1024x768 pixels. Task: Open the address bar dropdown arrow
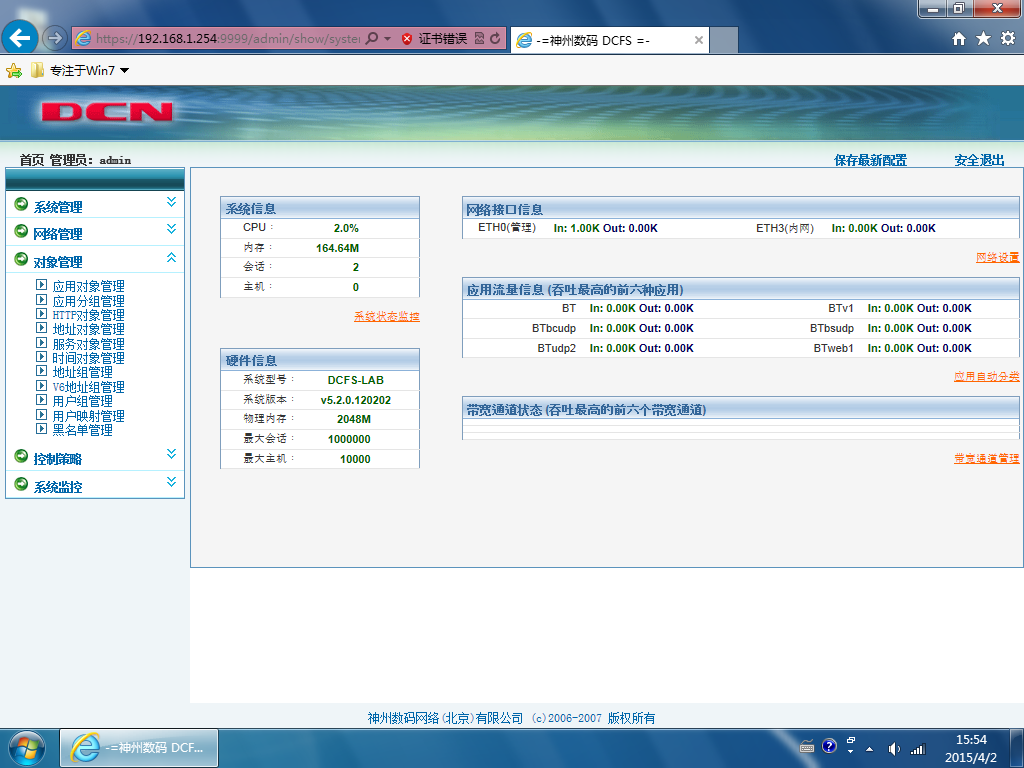click(387, 39)
